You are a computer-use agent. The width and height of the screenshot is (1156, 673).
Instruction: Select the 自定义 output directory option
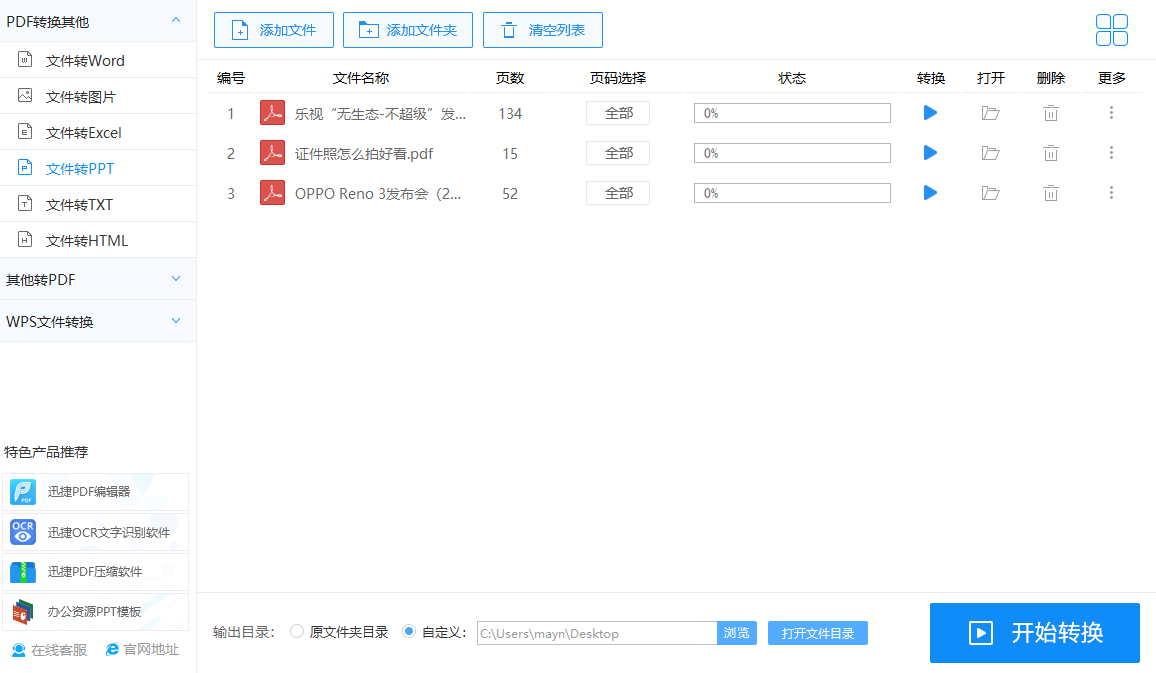[408, 631]
